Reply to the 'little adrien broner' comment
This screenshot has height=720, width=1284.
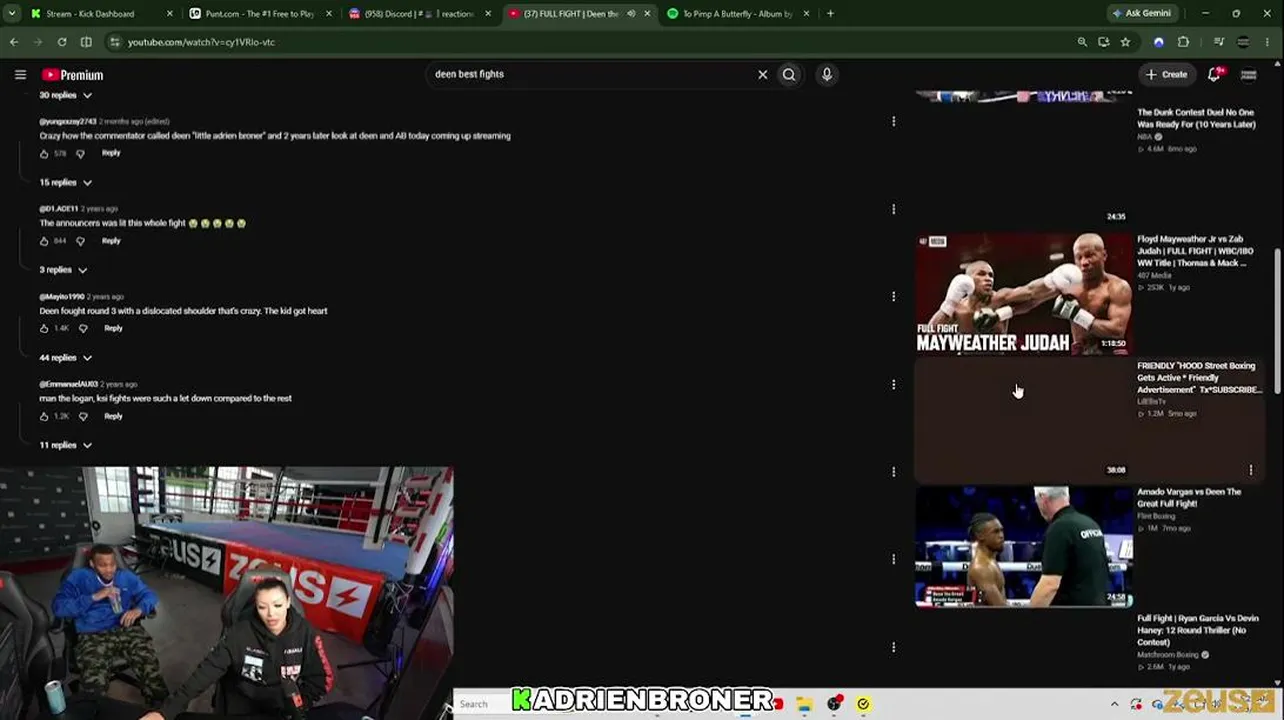(111, 153)
